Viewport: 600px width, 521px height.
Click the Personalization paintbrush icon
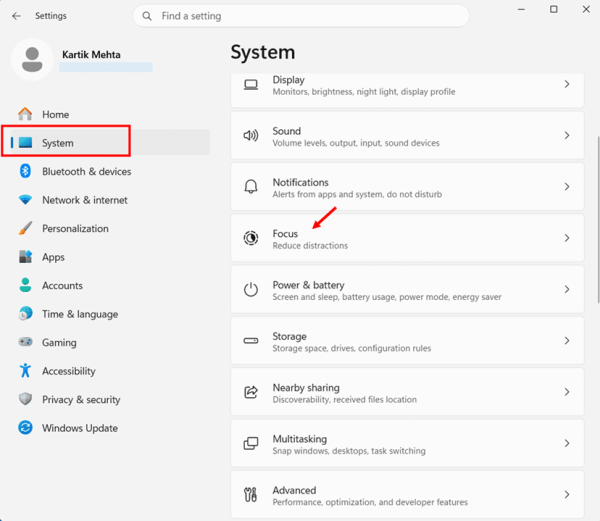coord(25,228)
